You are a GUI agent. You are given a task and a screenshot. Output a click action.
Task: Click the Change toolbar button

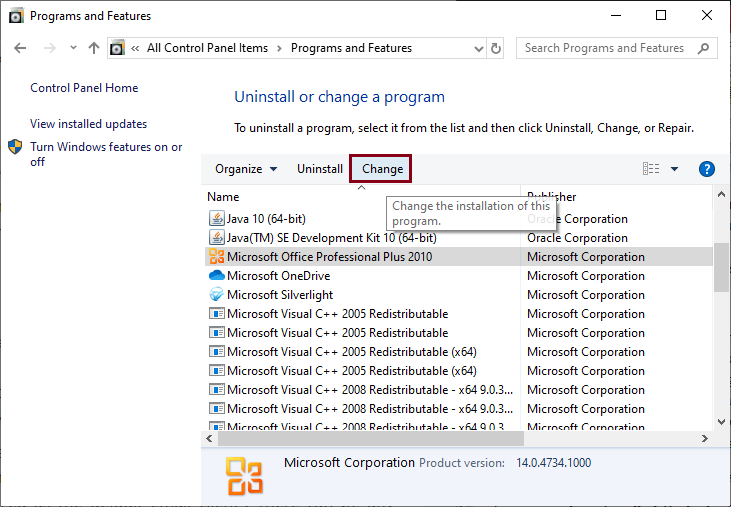[382, 169]
